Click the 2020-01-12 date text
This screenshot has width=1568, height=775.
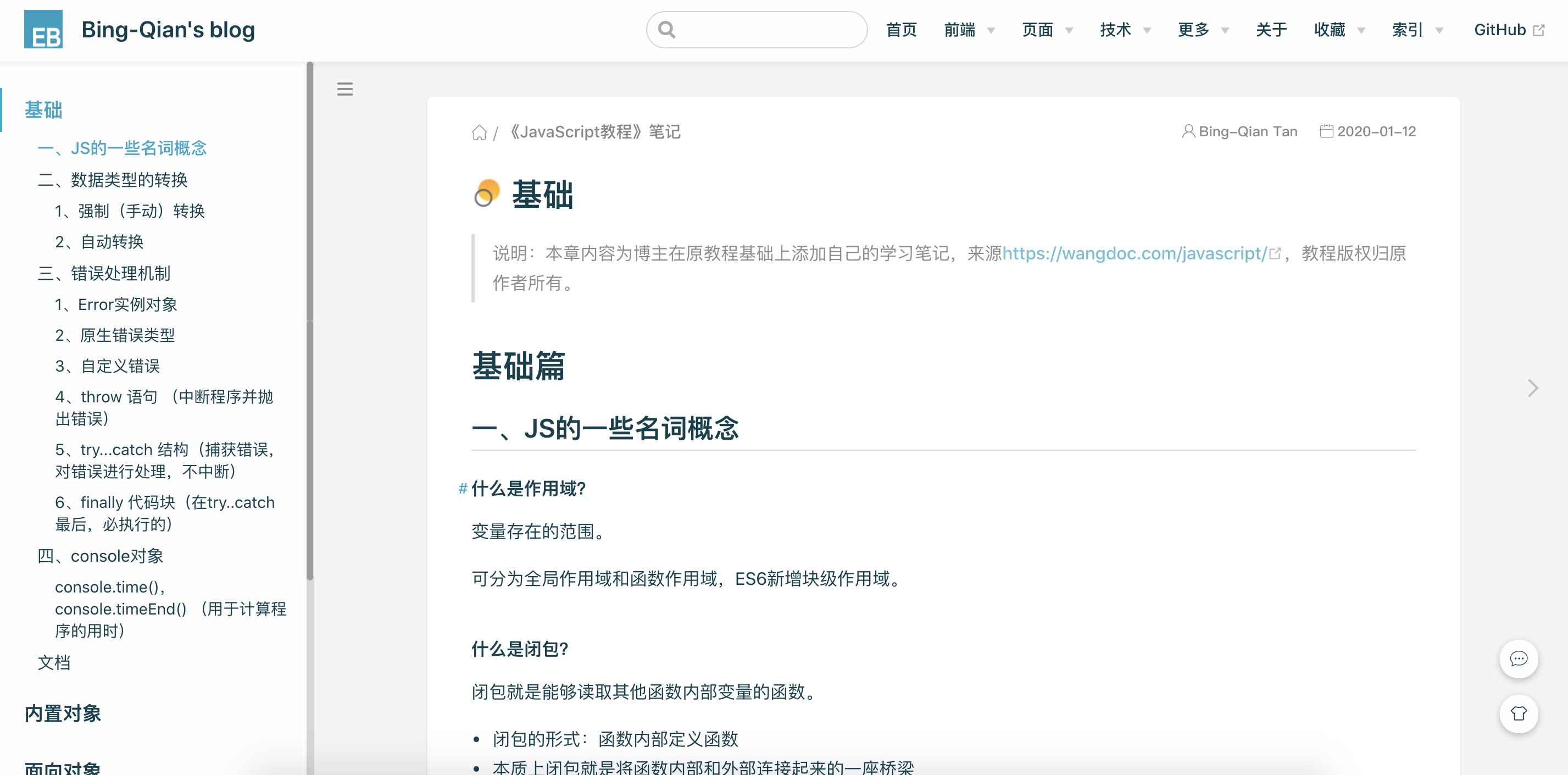pyautogui.click(x=1376, y=131)
